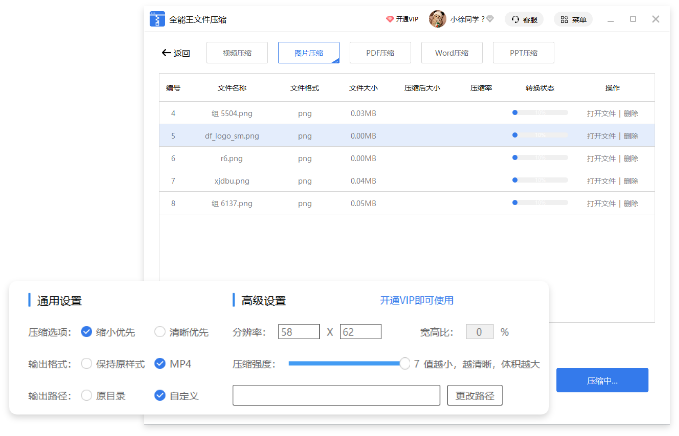Screen dimensions: 679x436
Task: Switch to the 视频压缩 tab
Action: coord(237,53)
